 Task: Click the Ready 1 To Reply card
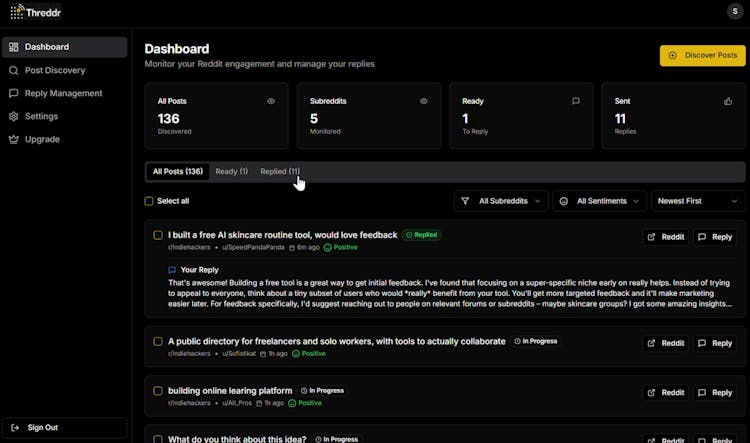coord(521,116)
